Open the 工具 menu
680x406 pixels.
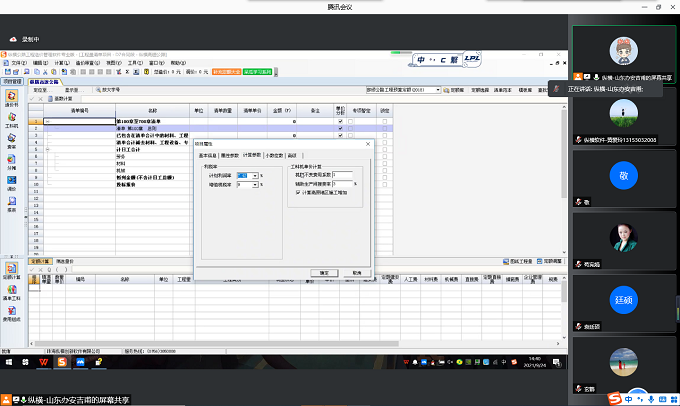(x=135, y=63)
